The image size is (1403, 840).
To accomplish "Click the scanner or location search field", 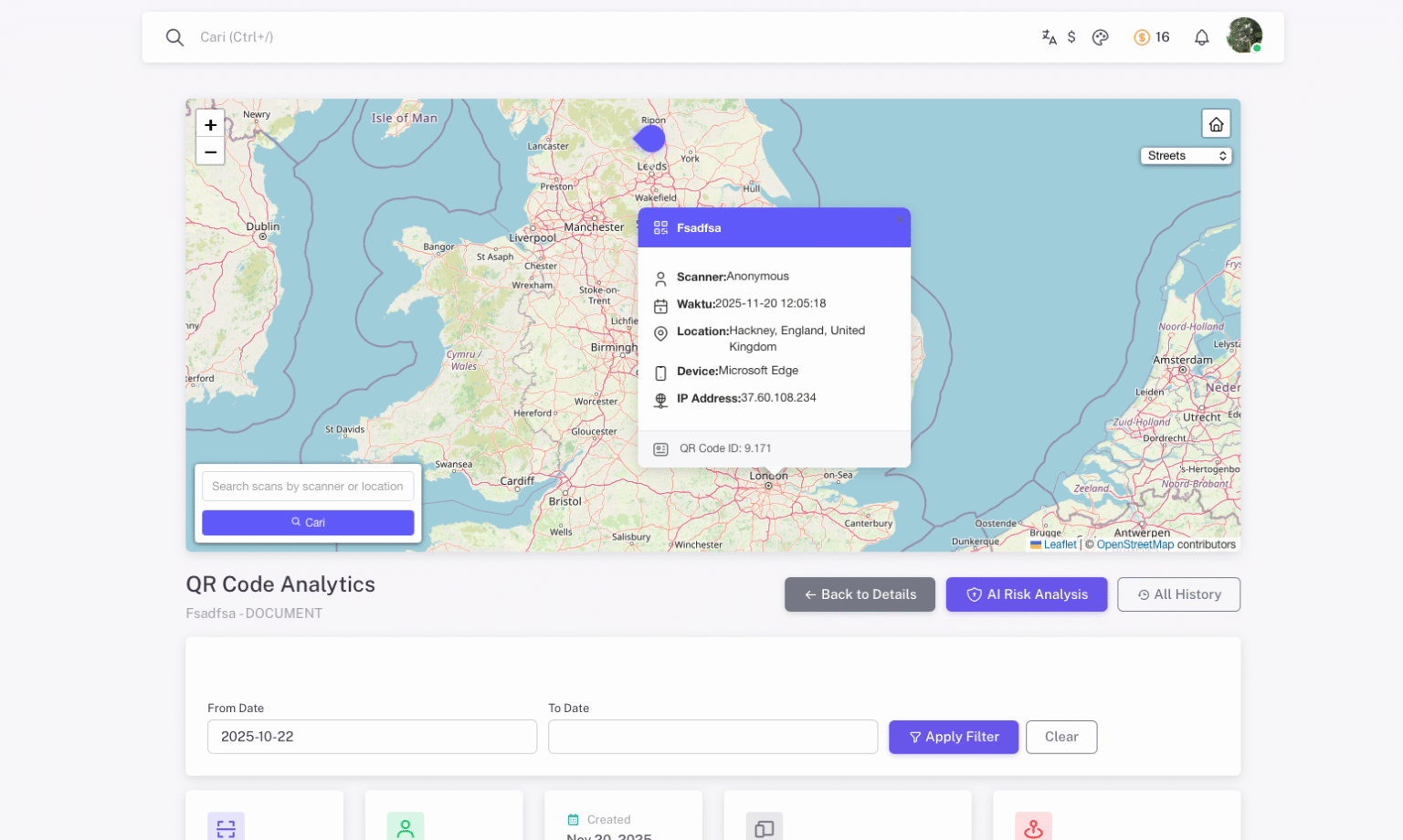I will 308,487.
